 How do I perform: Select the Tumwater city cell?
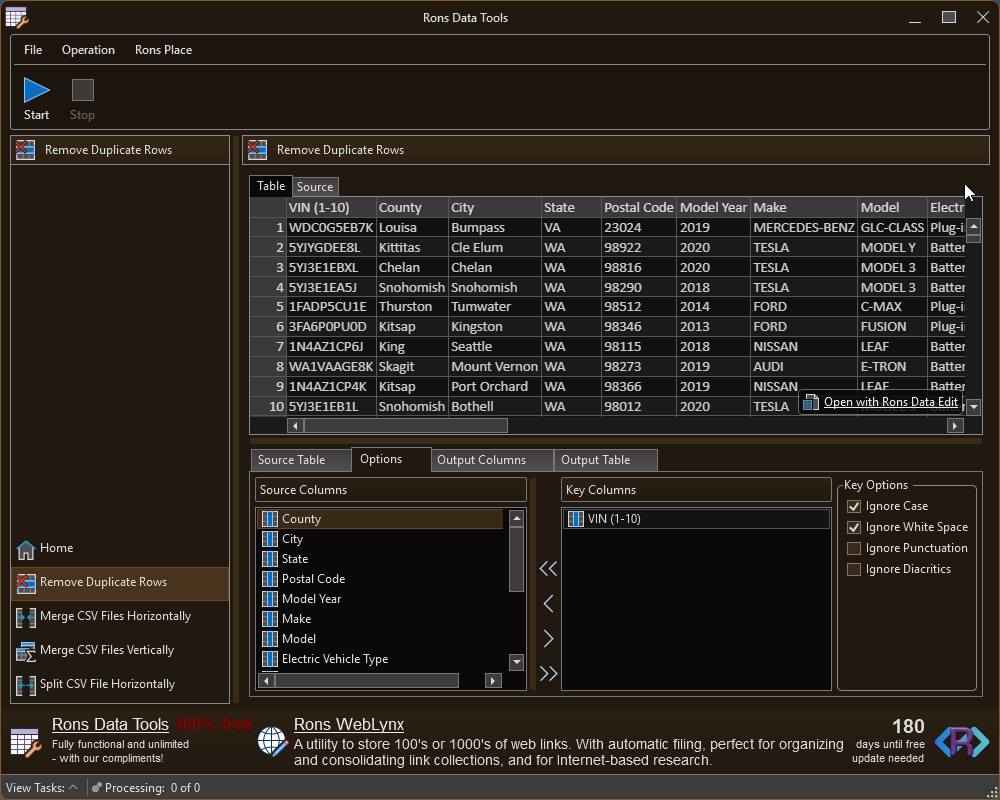494,307
